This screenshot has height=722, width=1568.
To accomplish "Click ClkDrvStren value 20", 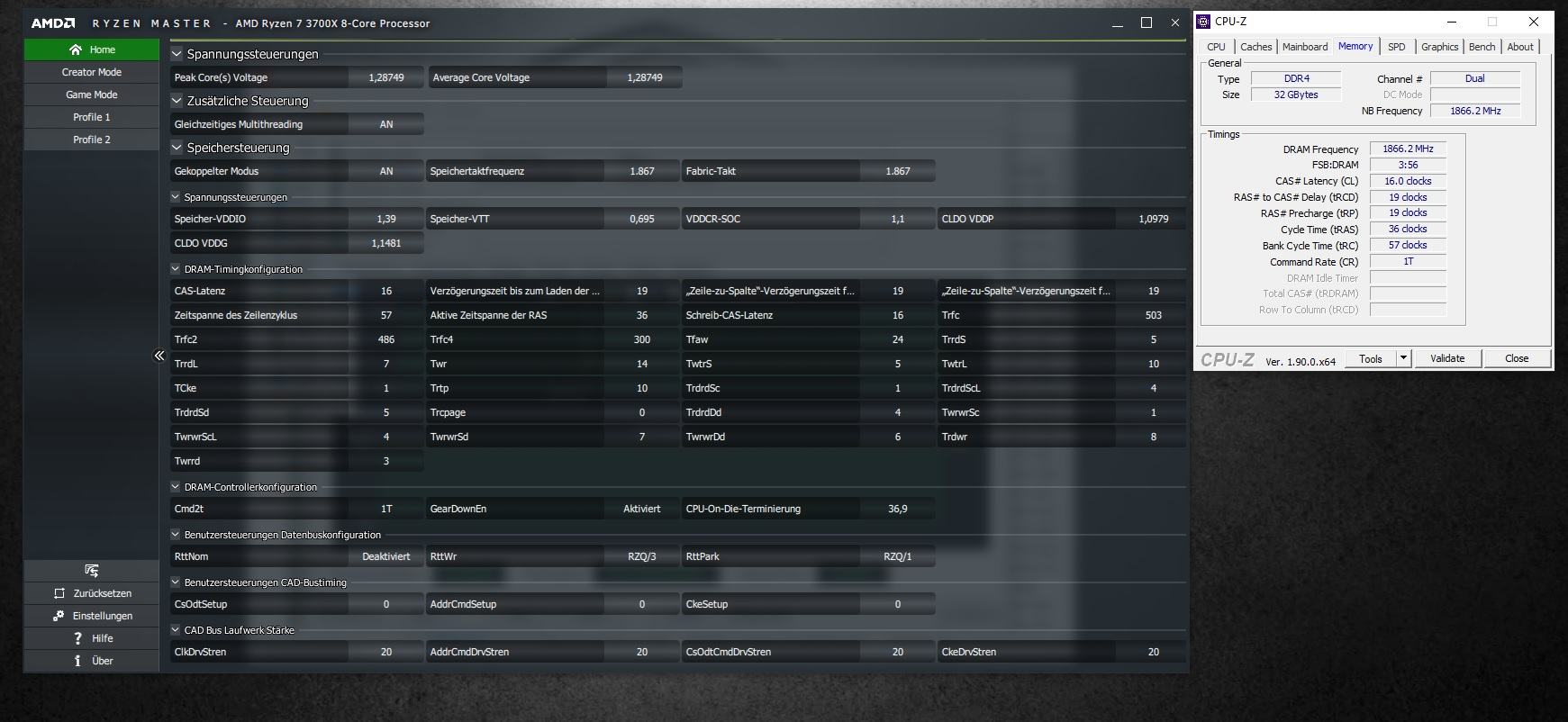I will pos(386,652).
